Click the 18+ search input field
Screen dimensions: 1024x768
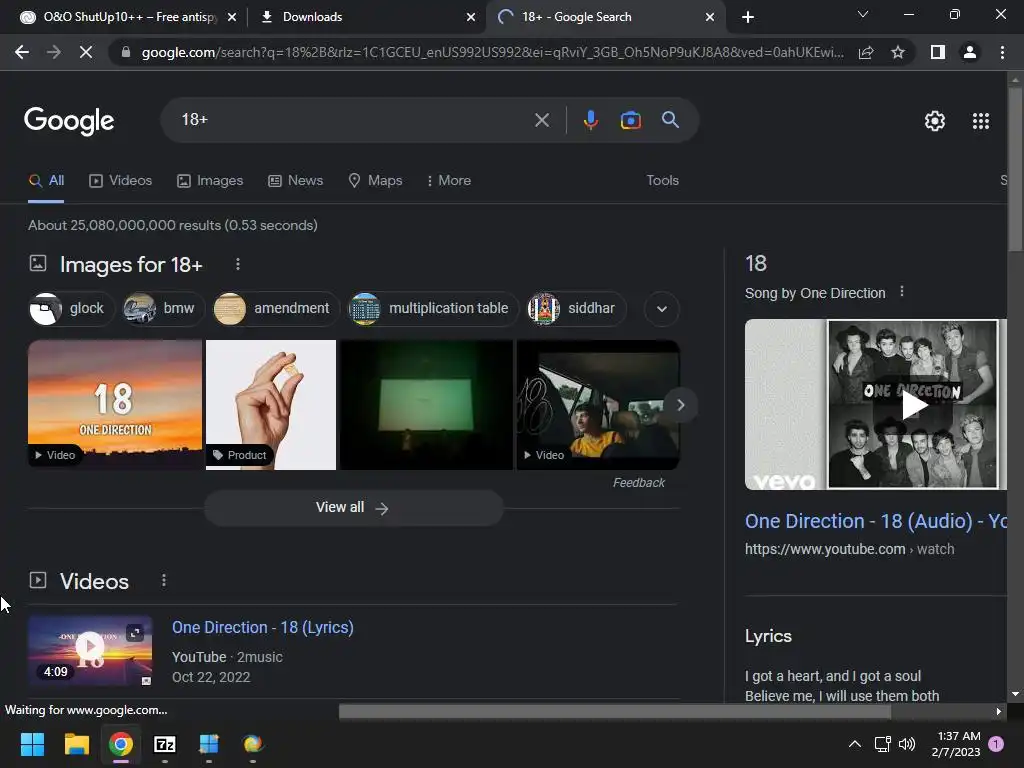click(x=353, y=120)
